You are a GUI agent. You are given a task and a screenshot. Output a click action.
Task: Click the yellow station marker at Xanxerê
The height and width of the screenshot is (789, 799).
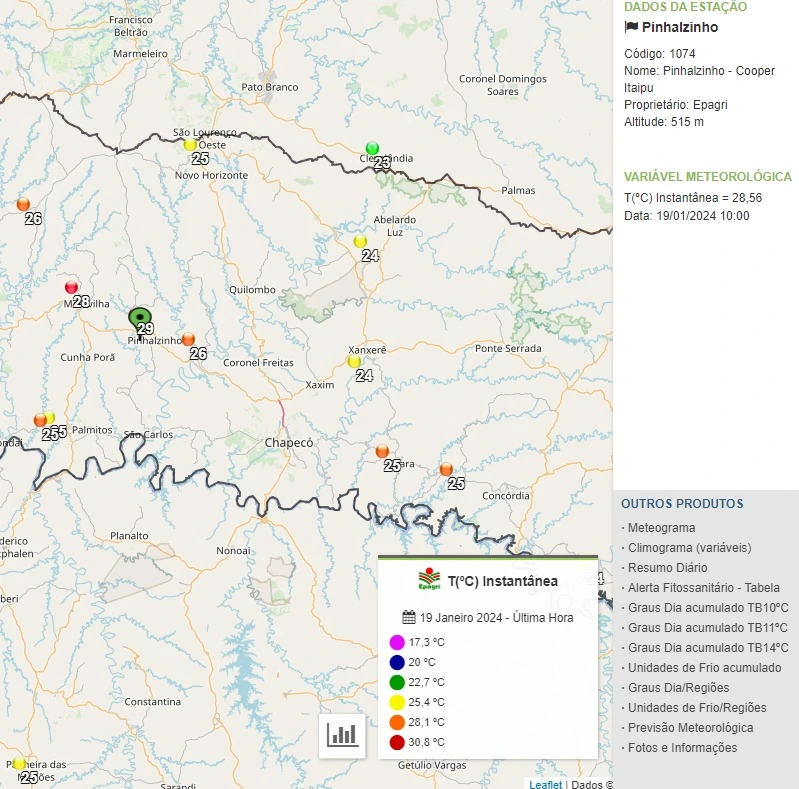point(354,361)
